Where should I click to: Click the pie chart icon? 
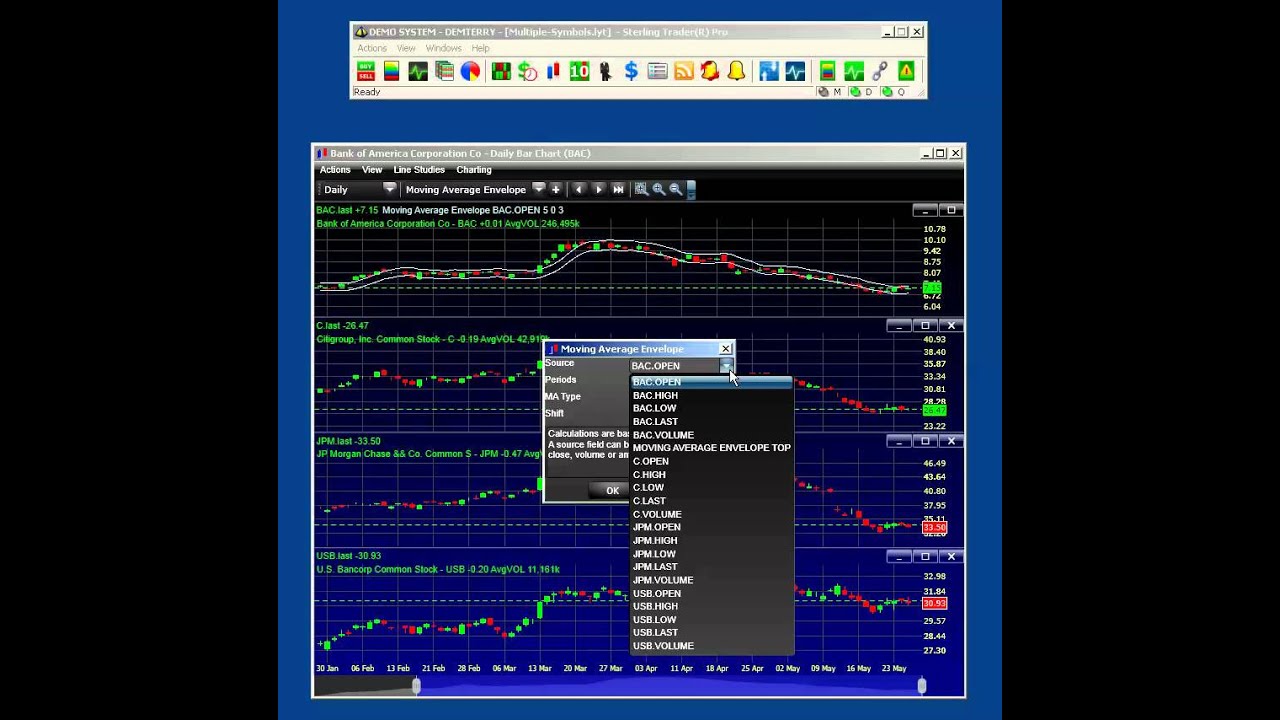click(470, 71)
